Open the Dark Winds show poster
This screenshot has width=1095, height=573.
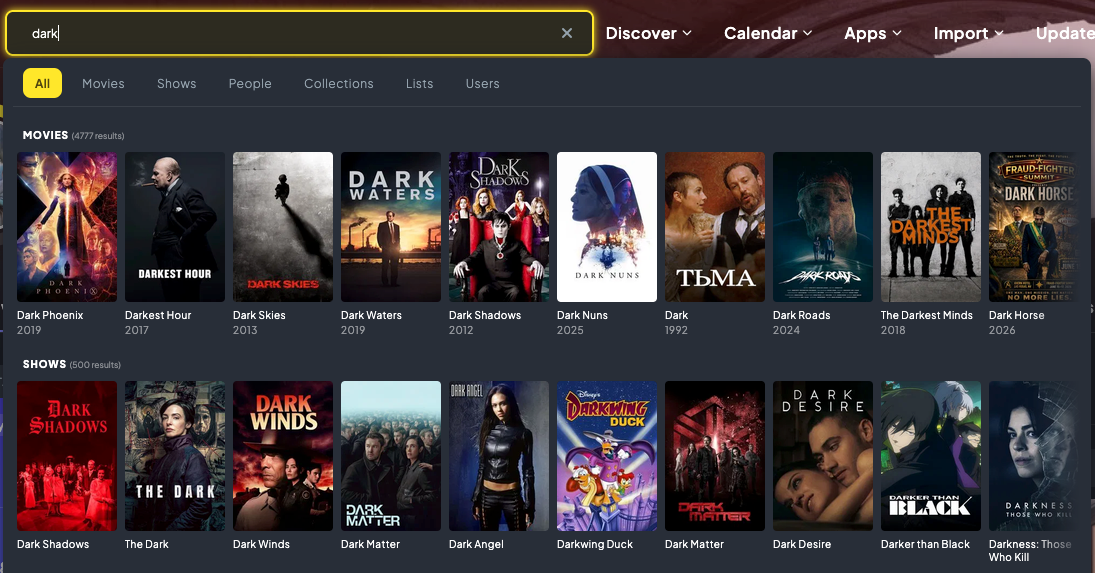283,456
